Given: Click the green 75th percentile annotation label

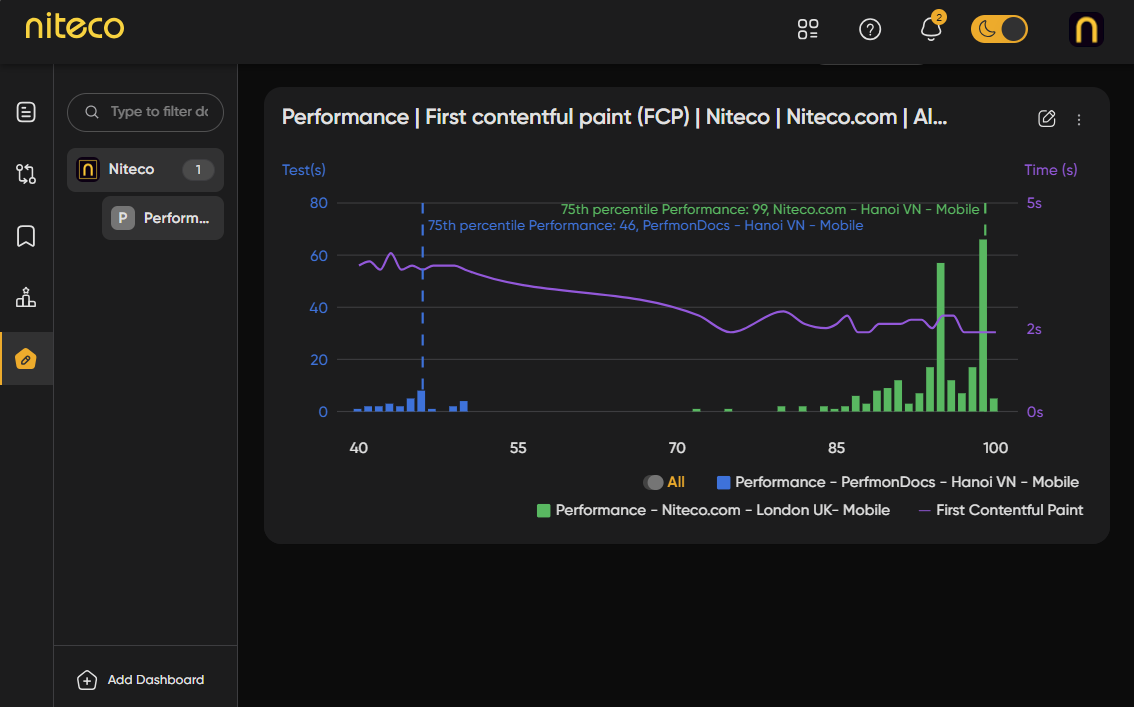Looking at the screenshot, I should (770, 210).
